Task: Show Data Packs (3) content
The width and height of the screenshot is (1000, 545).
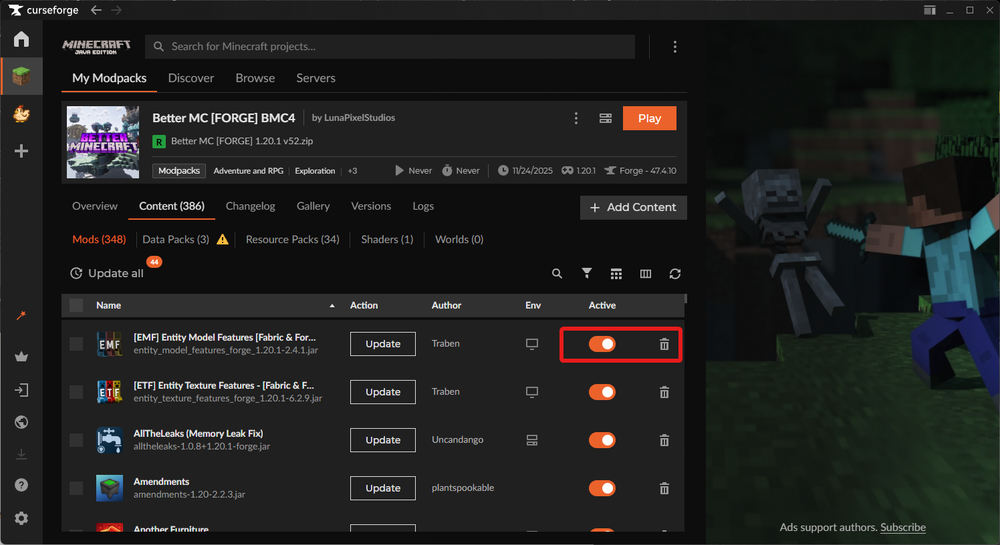Action: (175, 240)
